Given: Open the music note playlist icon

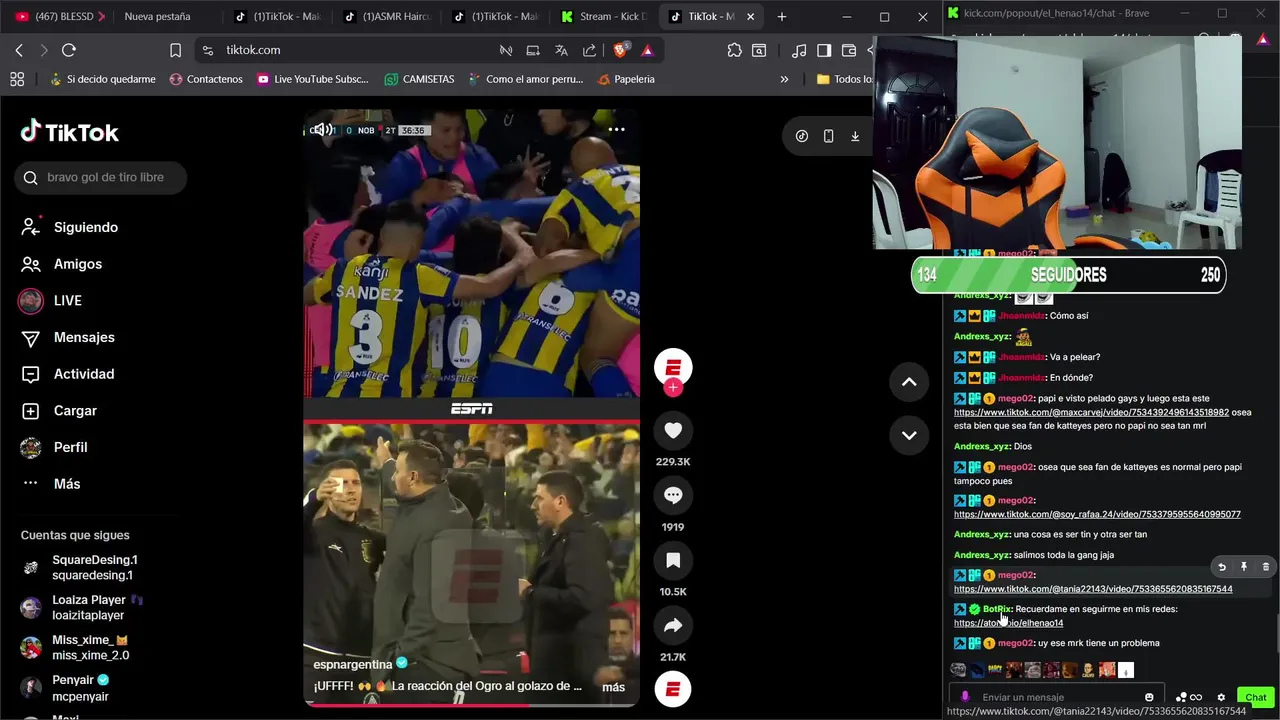Looking at the screenshot, I should (x=799, y=50).
